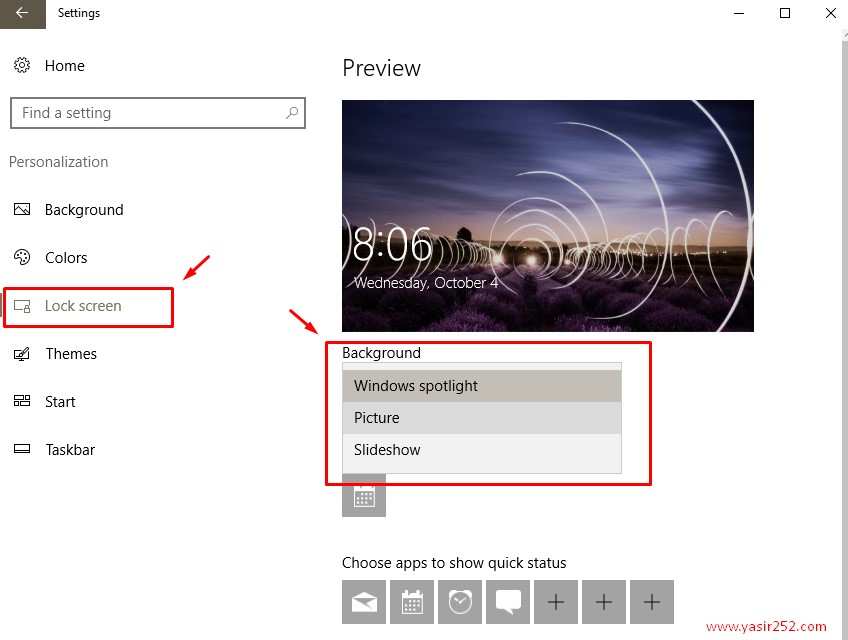Click the back arrow in Settings
Image resolution: width=848 pixels, height=640 pixels.
point(22,14)
